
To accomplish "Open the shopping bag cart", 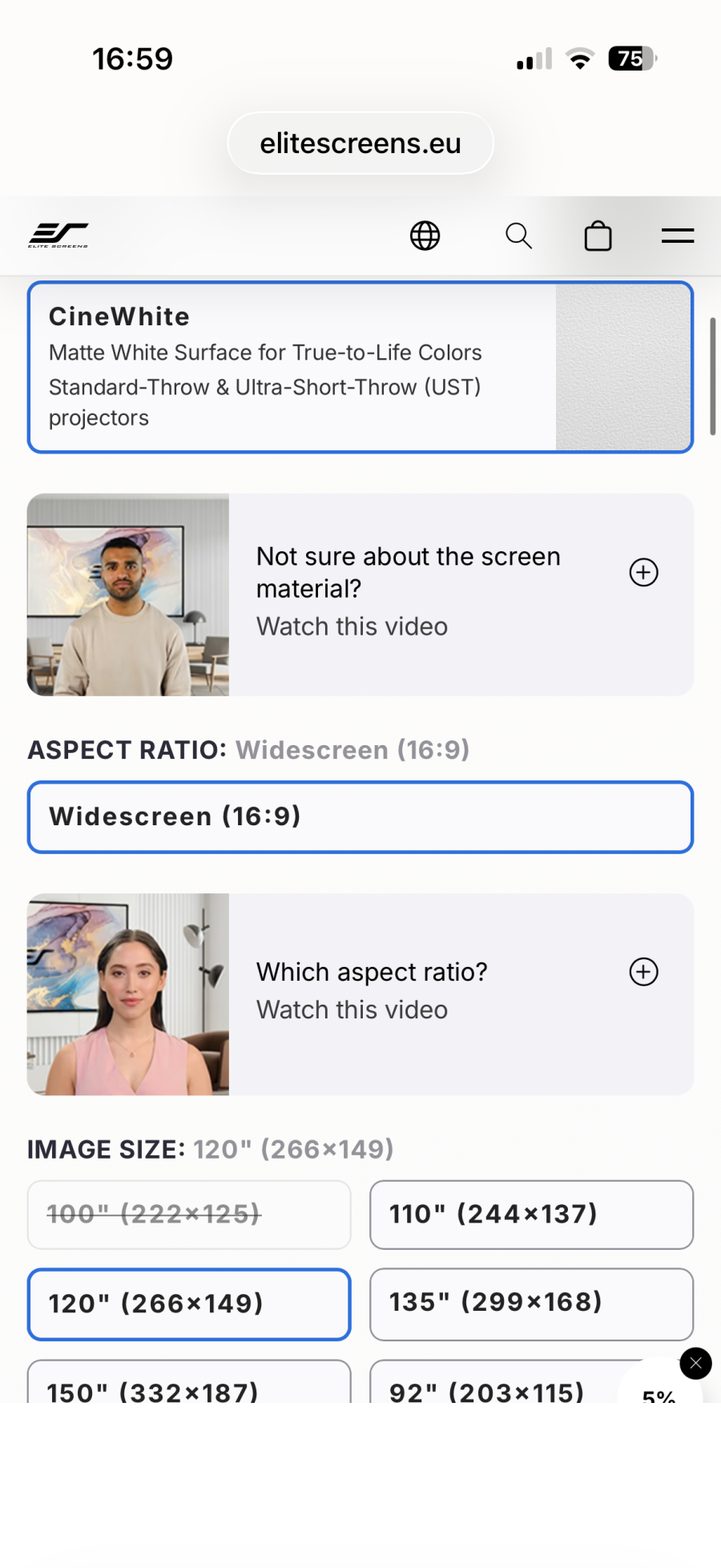I will click(598, 236).
